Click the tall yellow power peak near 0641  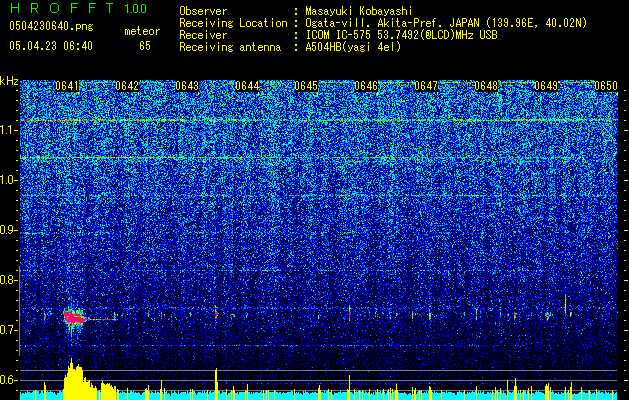pos(74,379)
